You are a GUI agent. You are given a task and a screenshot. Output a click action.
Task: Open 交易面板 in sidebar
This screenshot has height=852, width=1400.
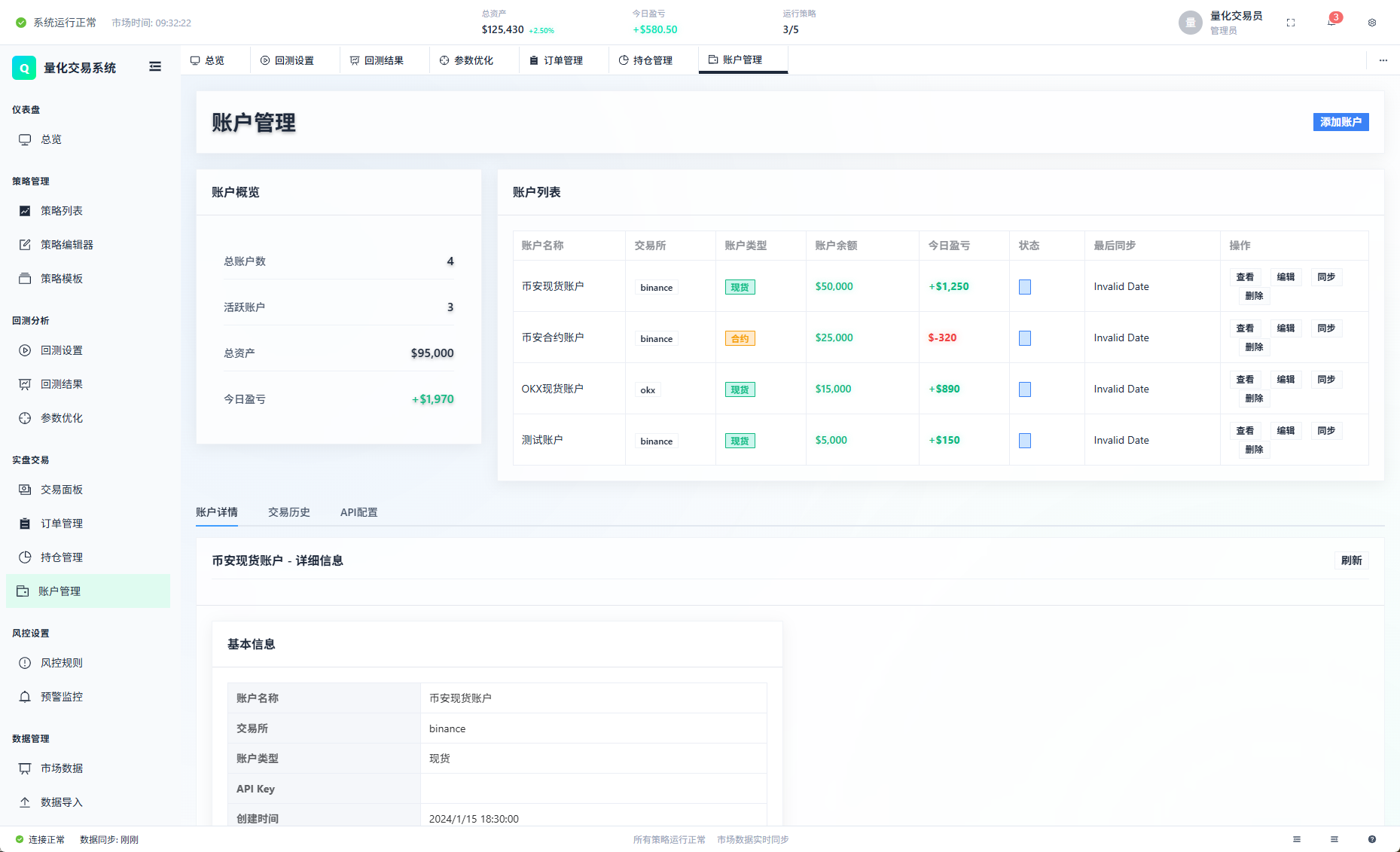coord(88,490)
